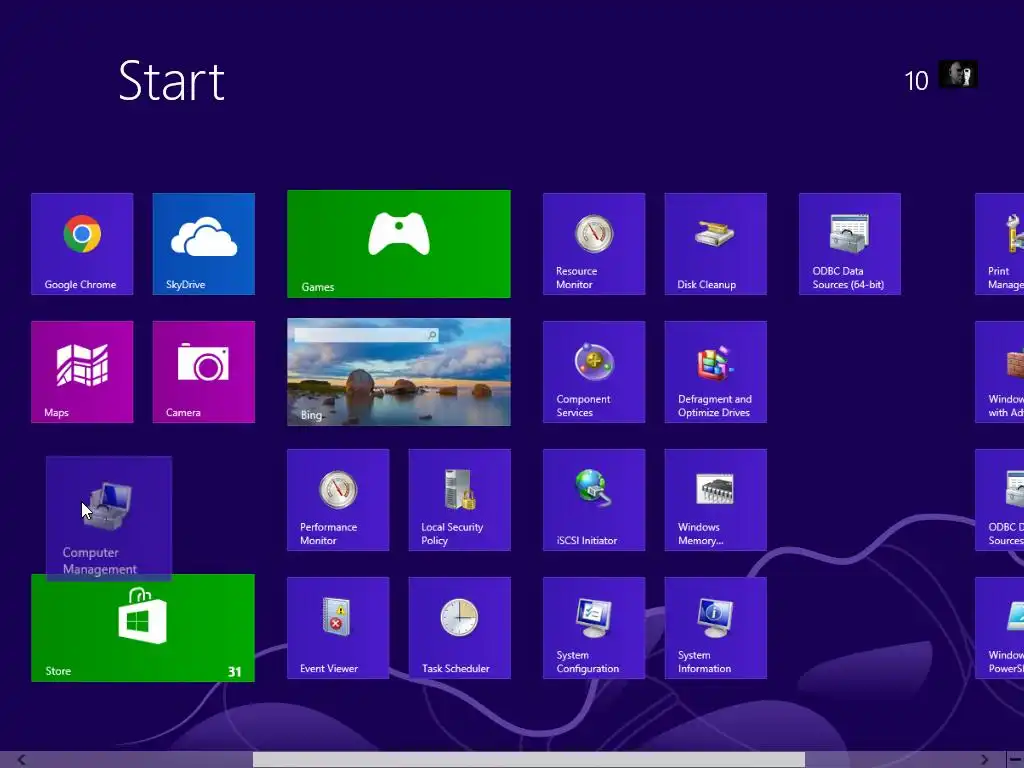The image size is (1024, 768).
Task: Open the Event Viewer tile
Action: [338, 628]
